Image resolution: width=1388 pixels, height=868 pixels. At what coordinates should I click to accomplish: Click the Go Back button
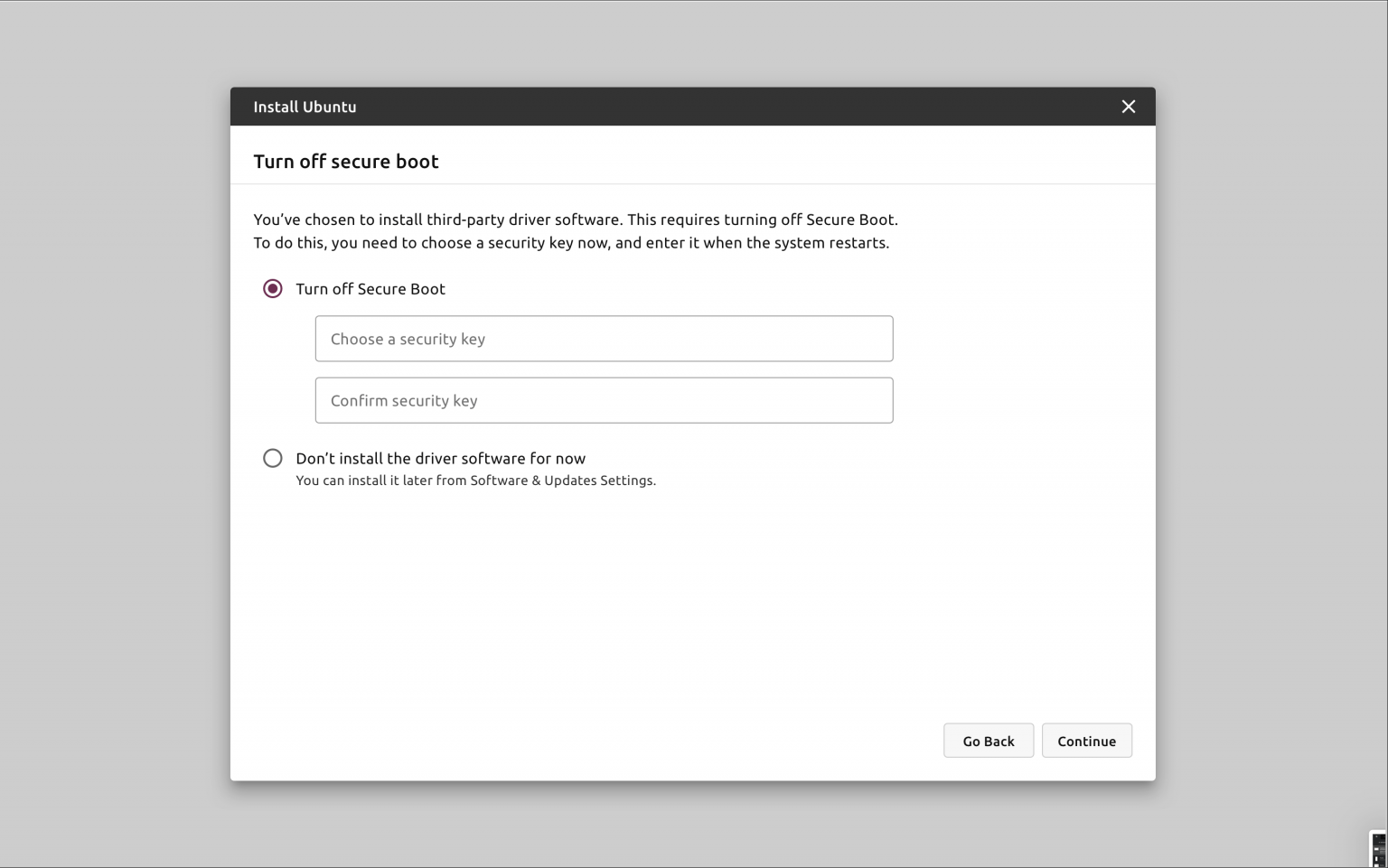[989, 741]
